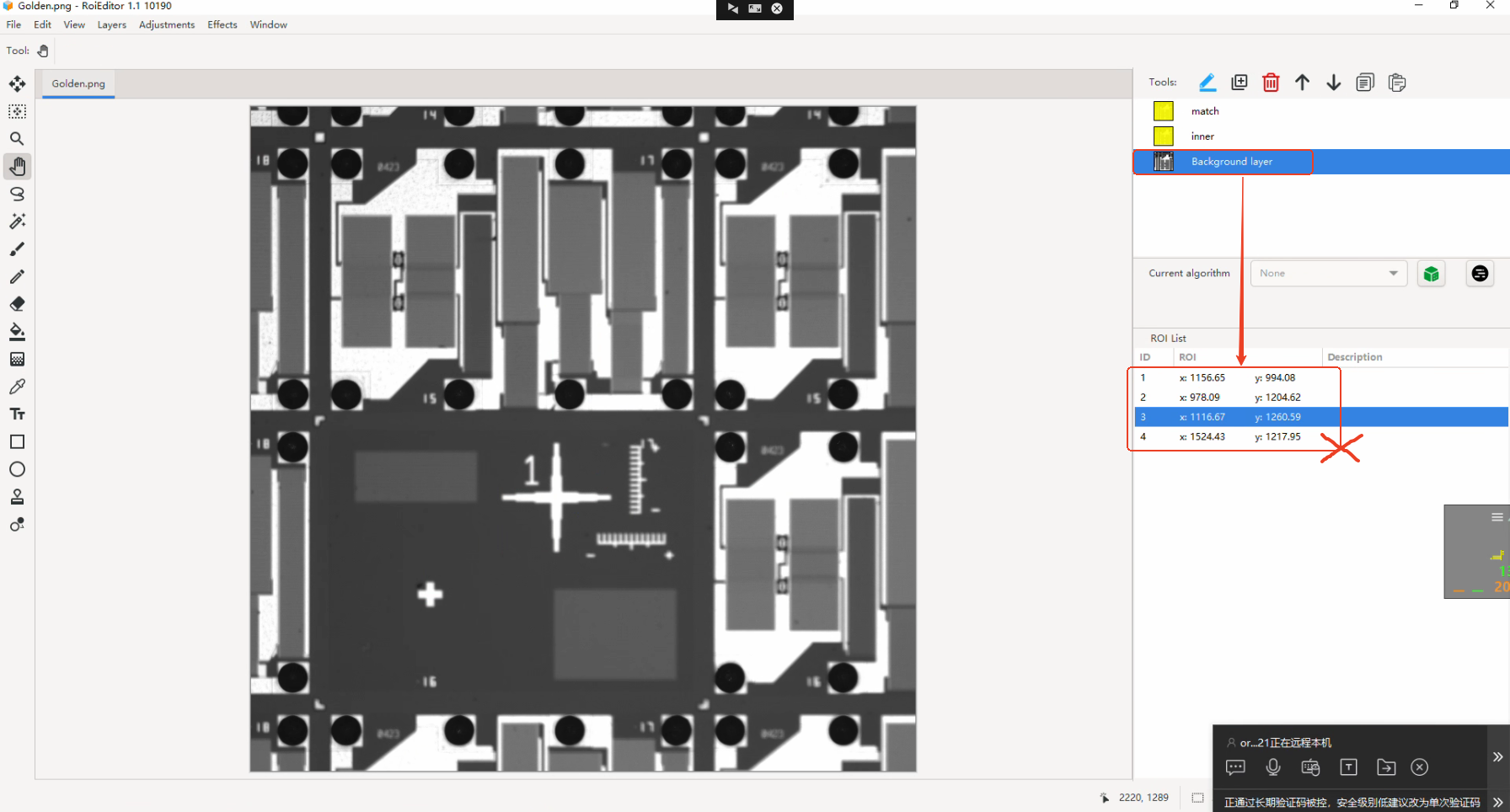This screenshot has height=812, width=1510.
Task: Select the match layer
Action: click(x=1320, y=111)
